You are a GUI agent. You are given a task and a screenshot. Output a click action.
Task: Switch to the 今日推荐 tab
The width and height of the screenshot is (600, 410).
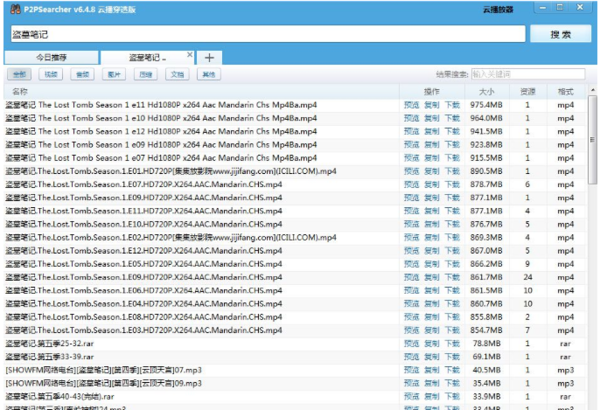[x=52, y=58]
